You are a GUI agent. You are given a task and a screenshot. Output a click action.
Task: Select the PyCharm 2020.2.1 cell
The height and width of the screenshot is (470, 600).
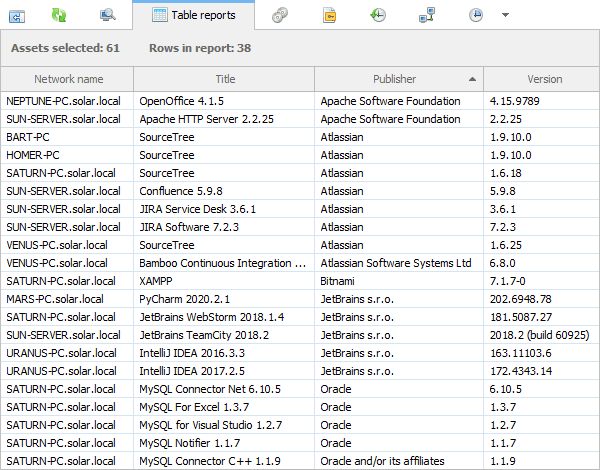coord(224,299)
